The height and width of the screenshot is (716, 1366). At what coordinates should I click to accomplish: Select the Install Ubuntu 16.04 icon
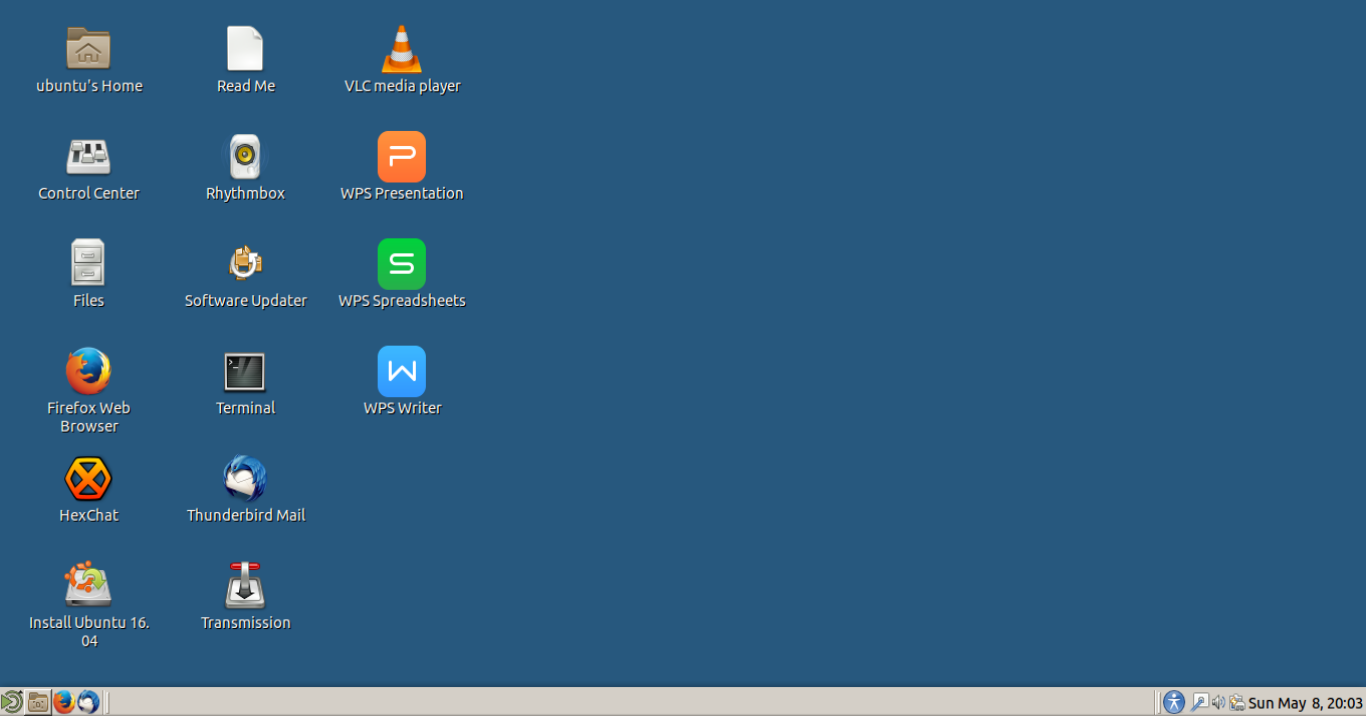click(88, 585)
